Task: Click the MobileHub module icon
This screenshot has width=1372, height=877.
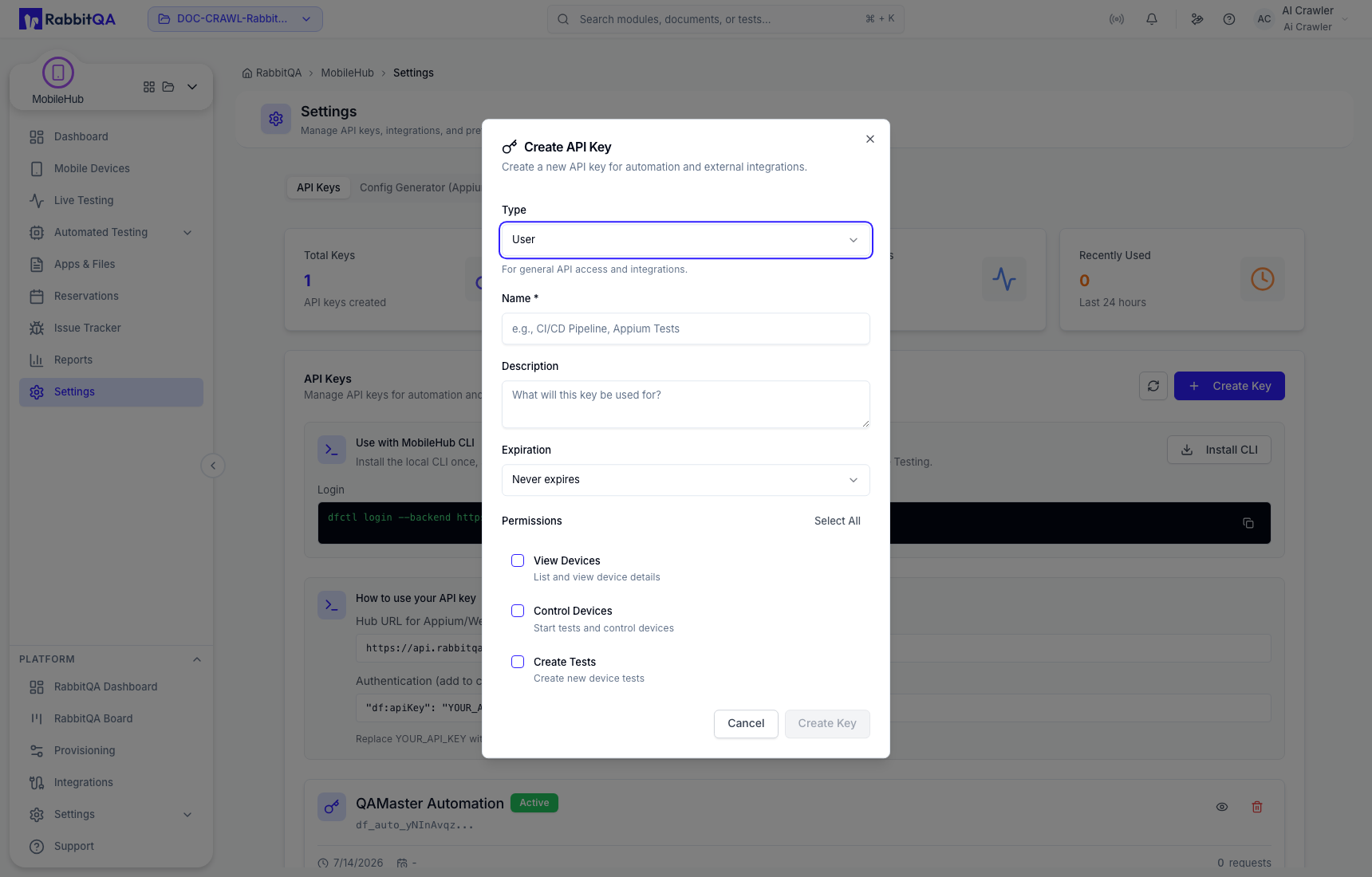Action: pos(58,73)
